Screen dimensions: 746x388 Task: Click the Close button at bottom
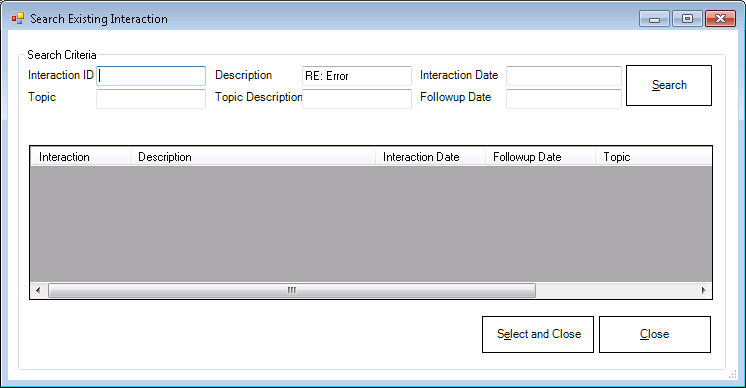point(655,334)
